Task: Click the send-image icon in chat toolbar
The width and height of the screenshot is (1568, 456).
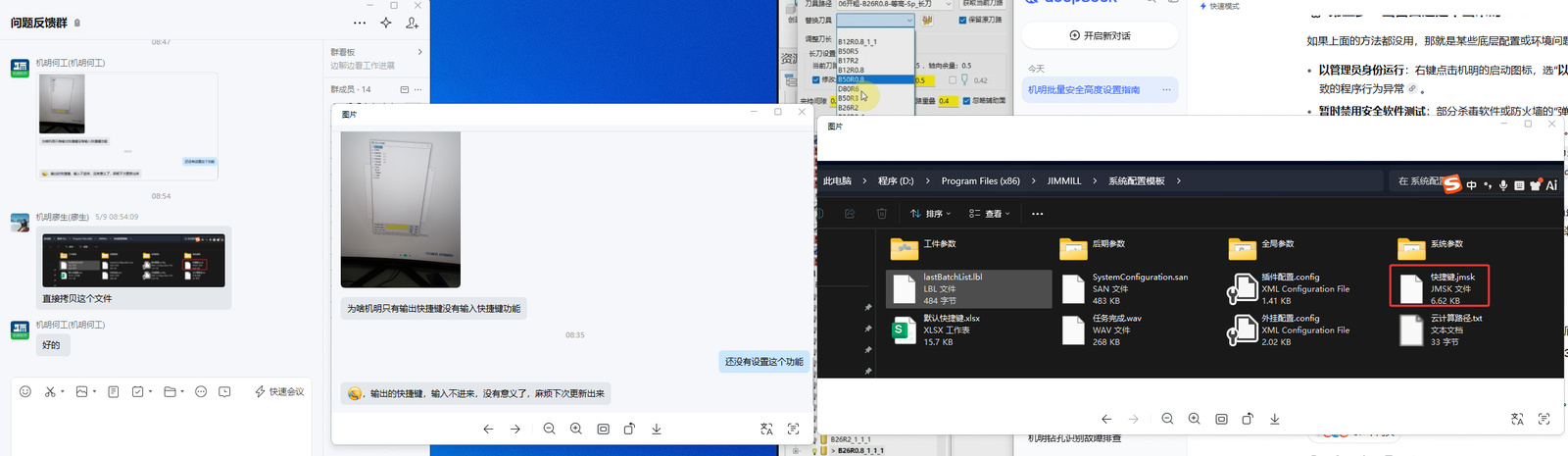Action: pyautogui.click(x=81, y=391)
